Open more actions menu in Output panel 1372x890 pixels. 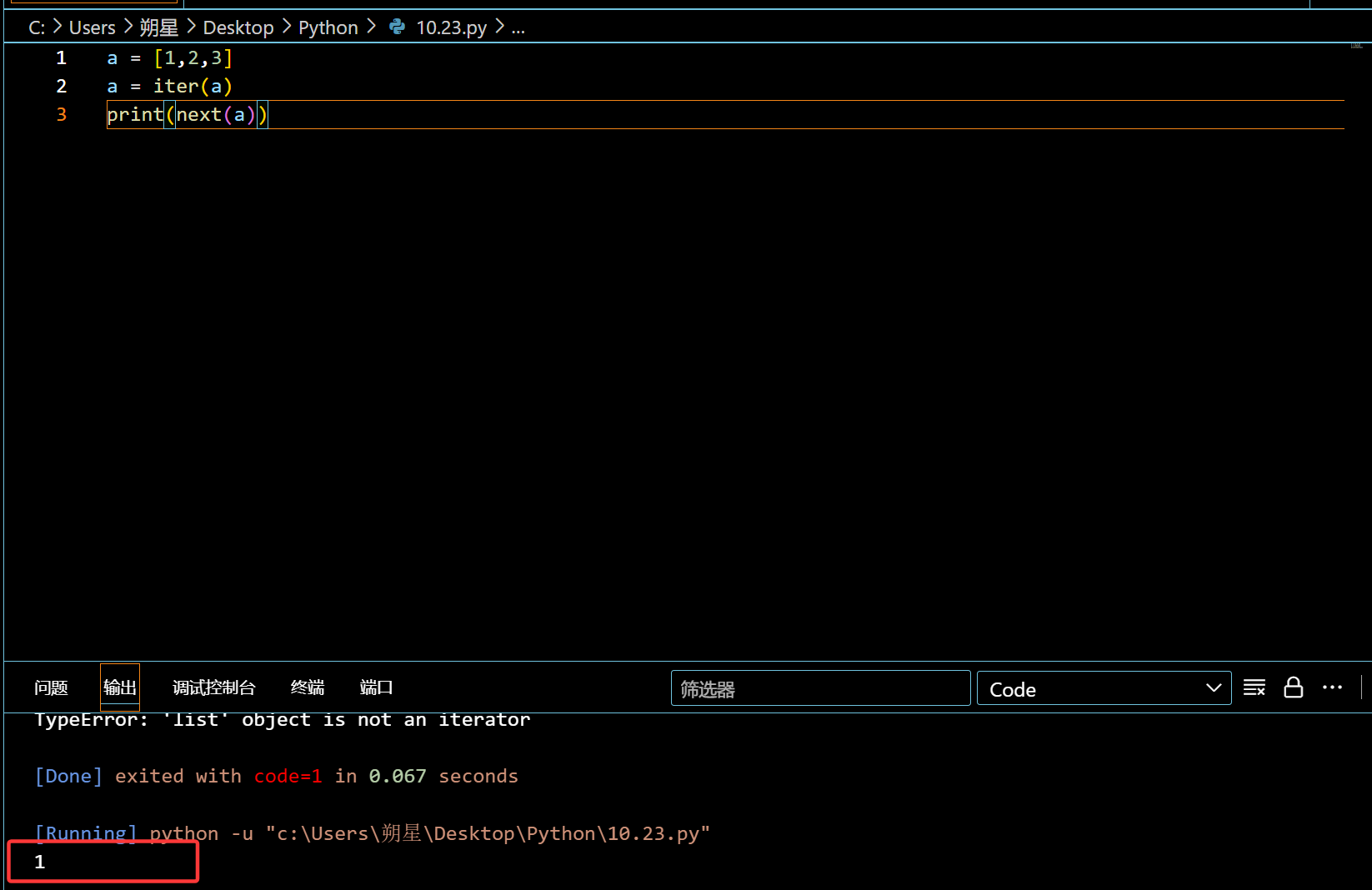point(1332,687)
